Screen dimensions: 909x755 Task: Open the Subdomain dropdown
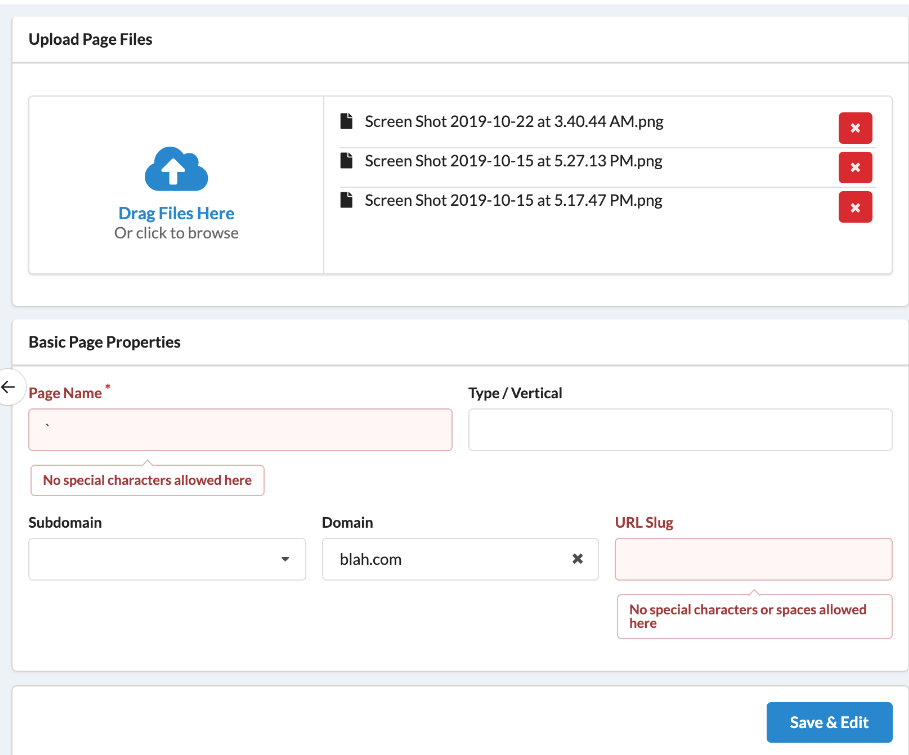click(x=167, y=559)
